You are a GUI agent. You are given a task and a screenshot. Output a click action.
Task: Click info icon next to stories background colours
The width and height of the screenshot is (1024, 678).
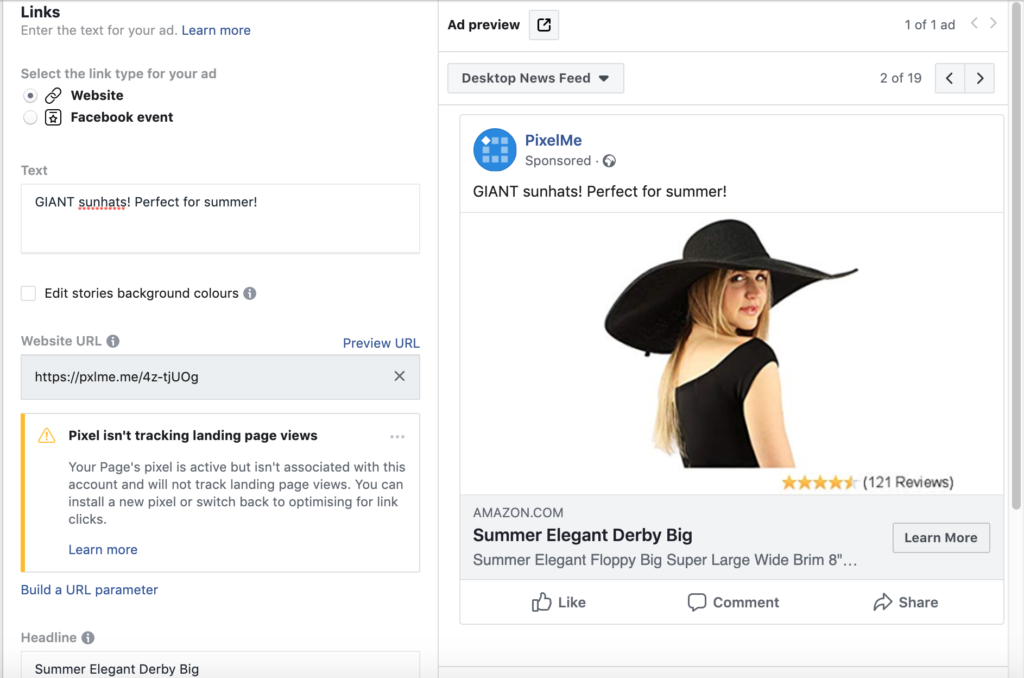250,294
